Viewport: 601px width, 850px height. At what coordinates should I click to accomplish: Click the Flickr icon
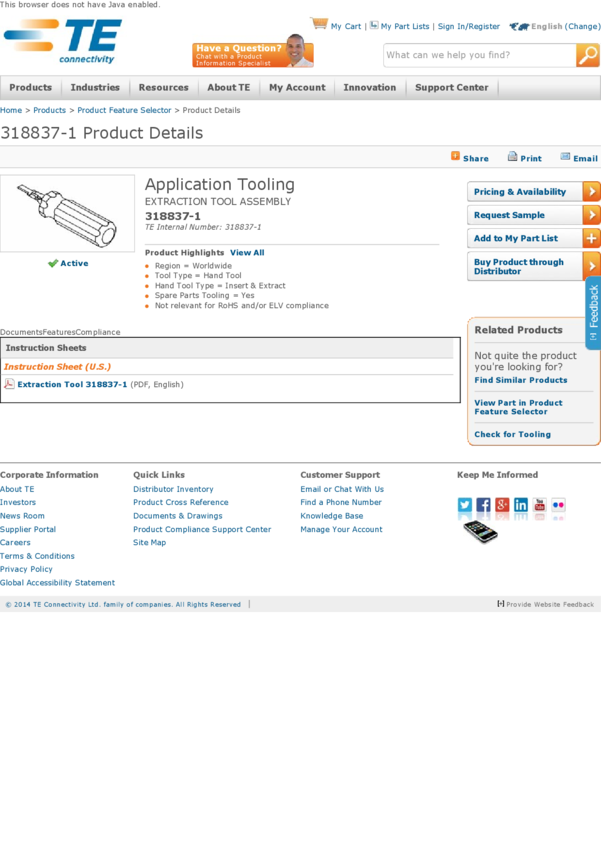click(558, 505)
